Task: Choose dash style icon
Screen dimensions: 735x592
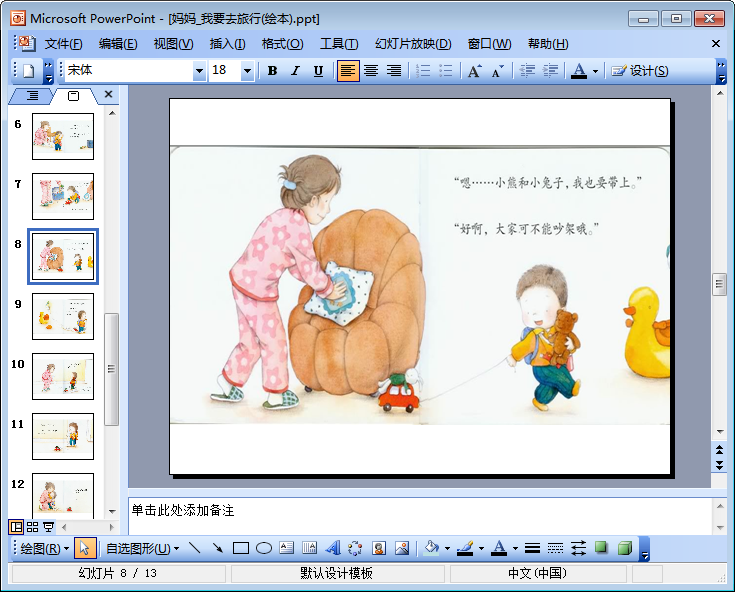Action: click(555, 548)
